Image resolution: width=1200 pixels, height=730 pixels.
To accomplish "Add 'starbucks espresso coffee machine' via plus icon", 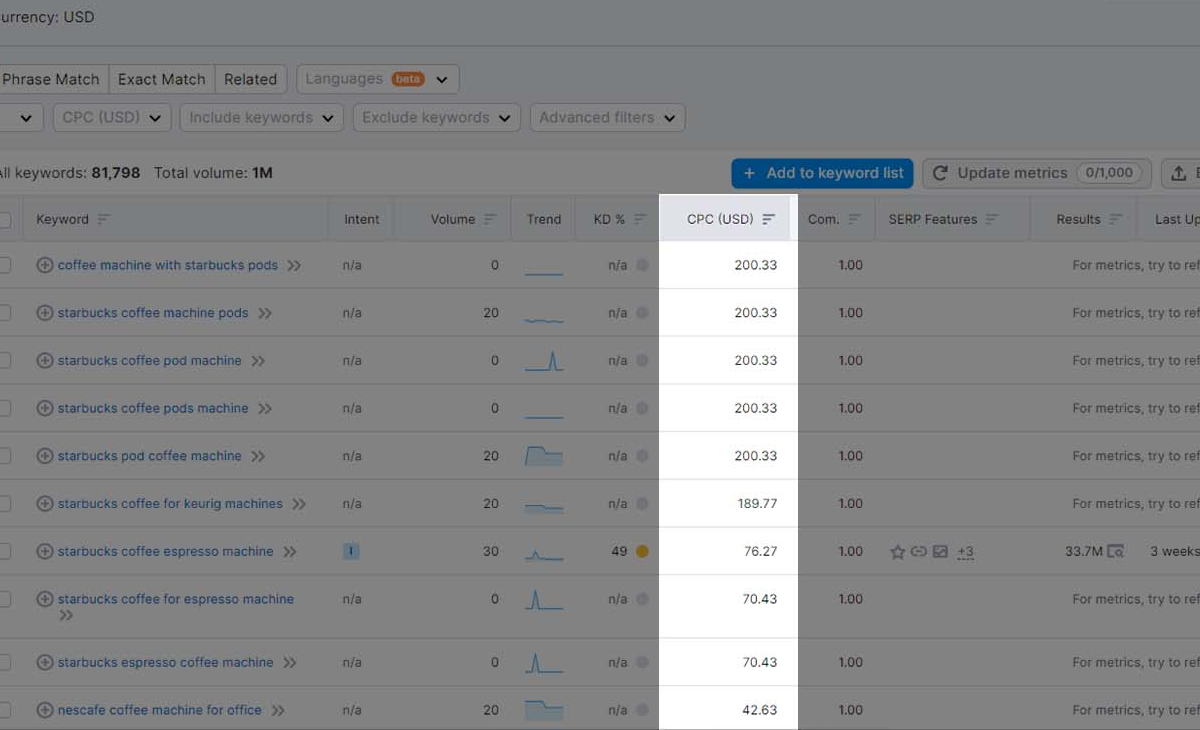I will (44, 662).
